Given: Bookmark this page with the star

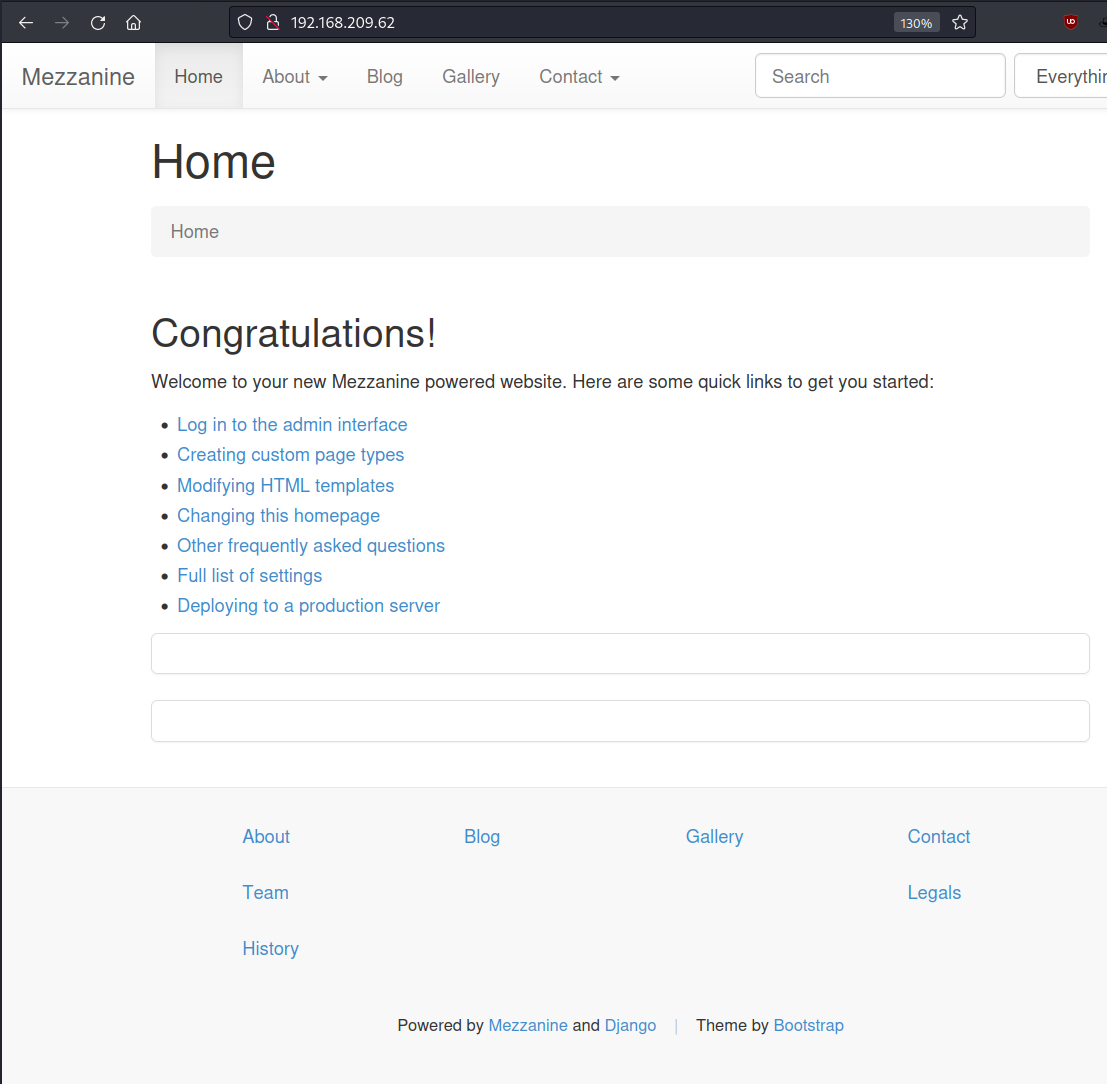Looking at the screenshot, I should point(960,22).
